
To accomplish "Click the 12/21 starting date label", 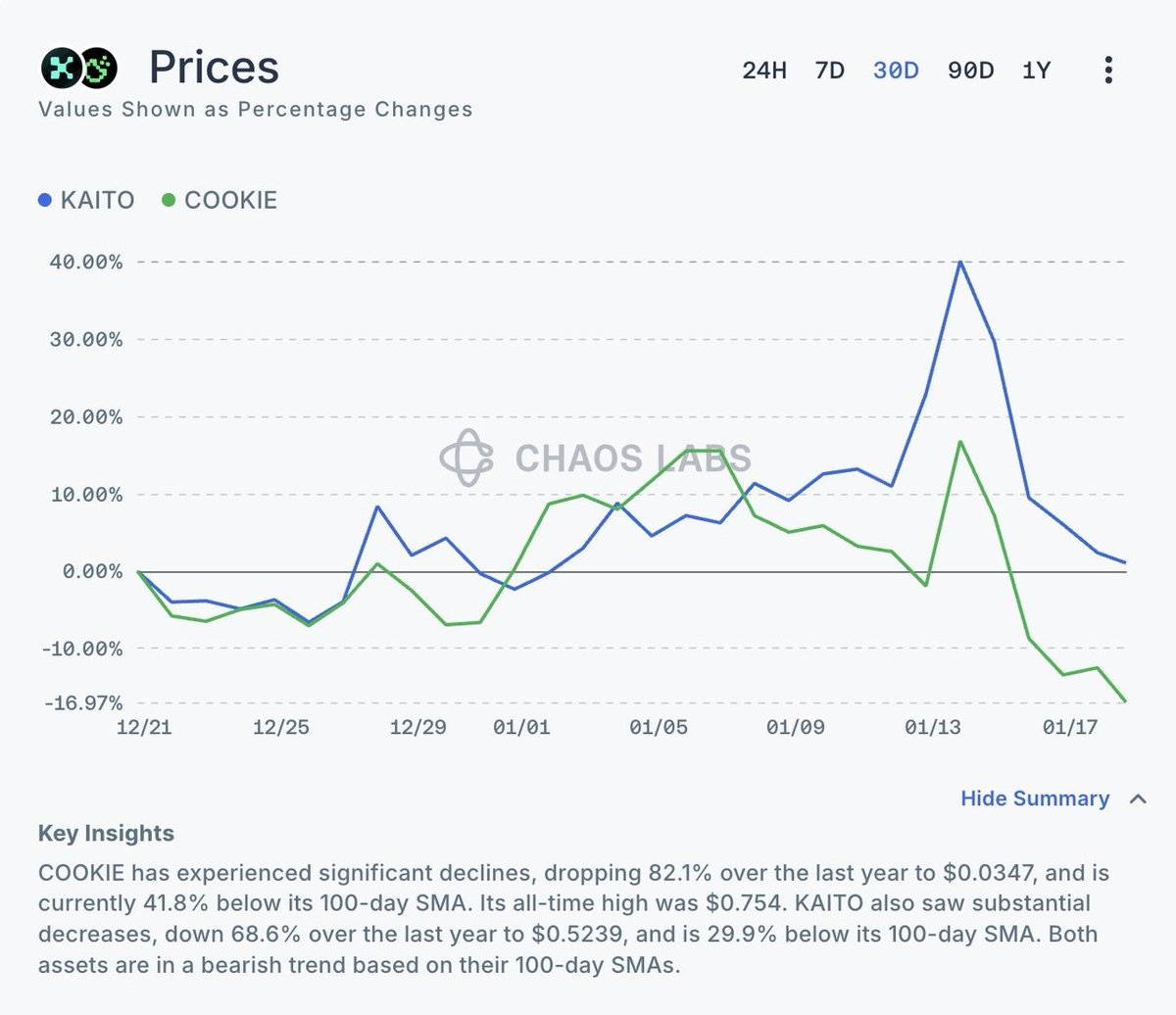I will (144, 727).
